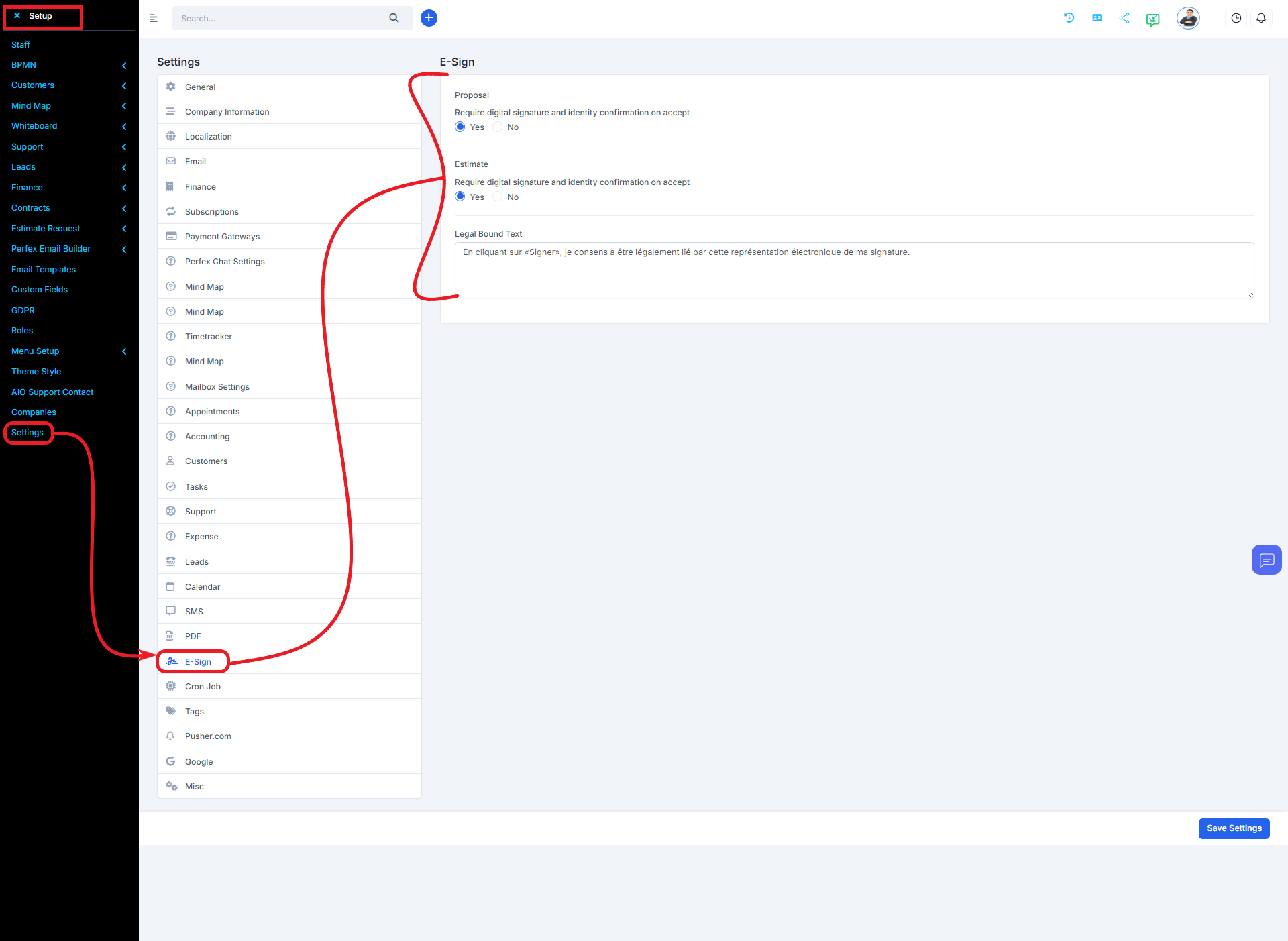This screenshot has width=1288, height=941.
Task: Click the Calendar settings icon
Action: (172, 586)
